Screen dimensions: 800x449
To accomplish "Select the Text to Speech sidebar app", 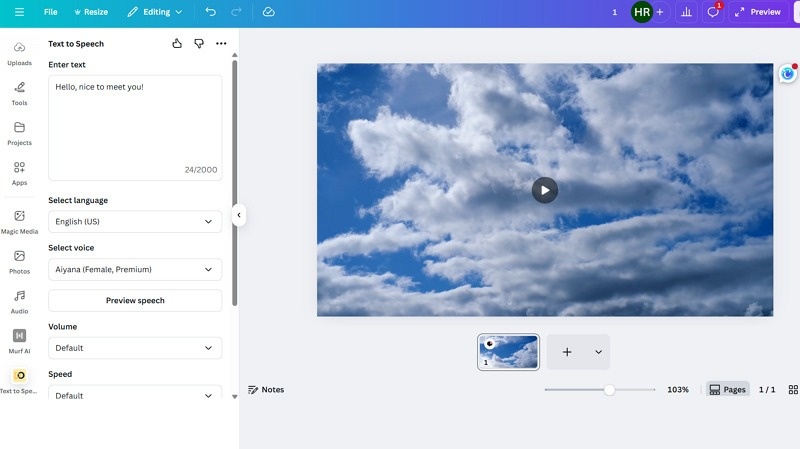I will click(x=19, y=382).
